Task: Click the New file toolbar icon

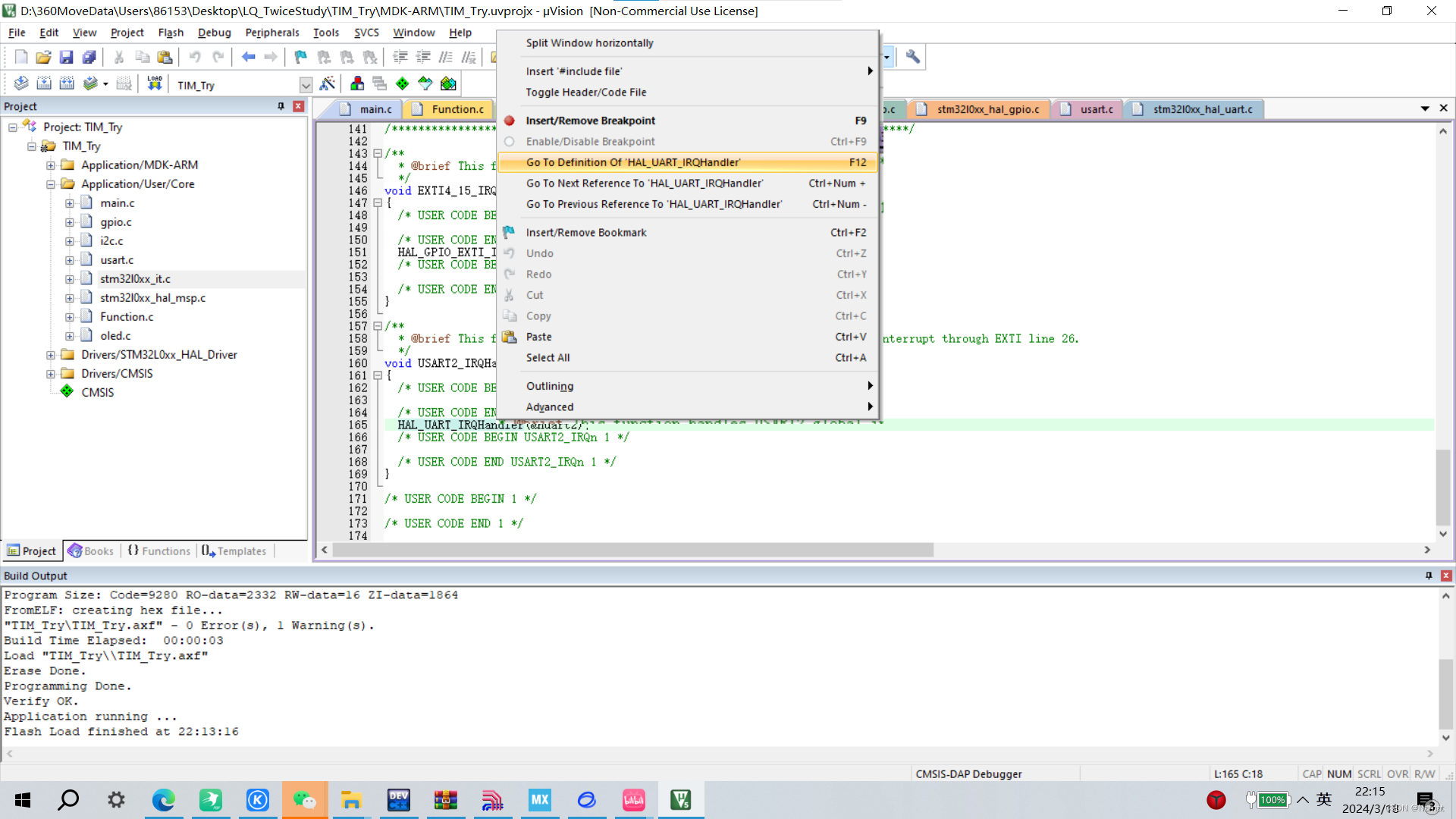Action: coord(21,57)
